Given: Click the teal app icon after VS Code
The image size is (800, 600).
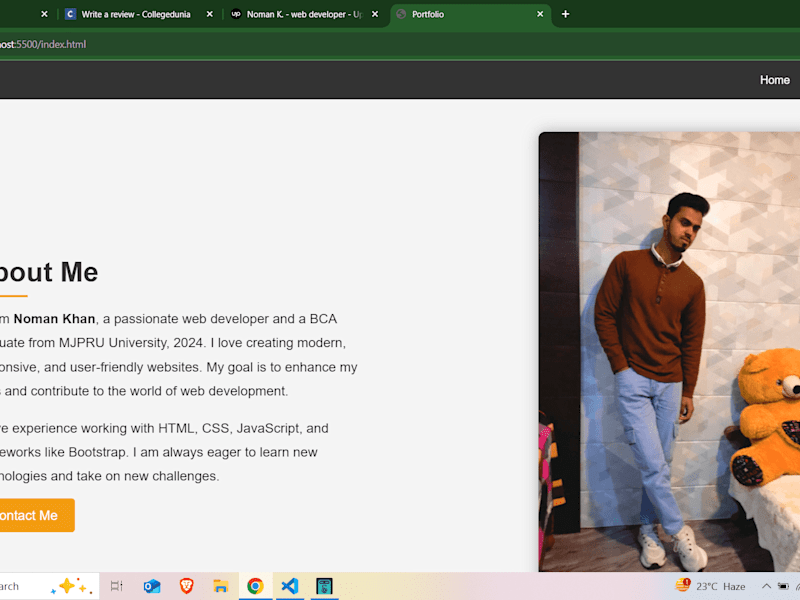Looking at the screenshot, I should [x=324, y=586].
